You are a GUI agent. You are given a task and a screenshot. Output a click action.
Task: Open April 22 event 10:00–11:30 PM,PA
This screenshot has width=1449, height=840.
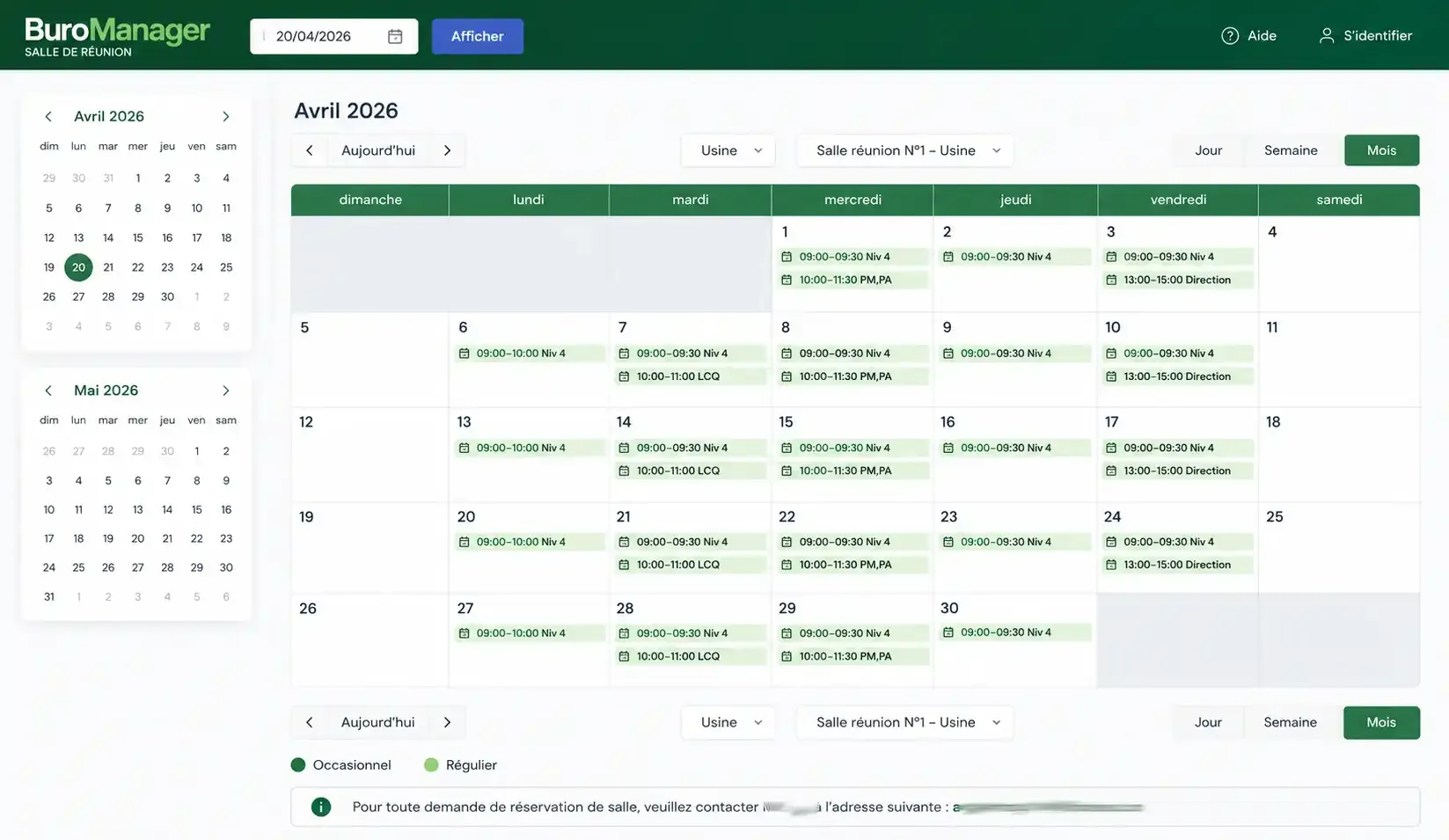853,565
